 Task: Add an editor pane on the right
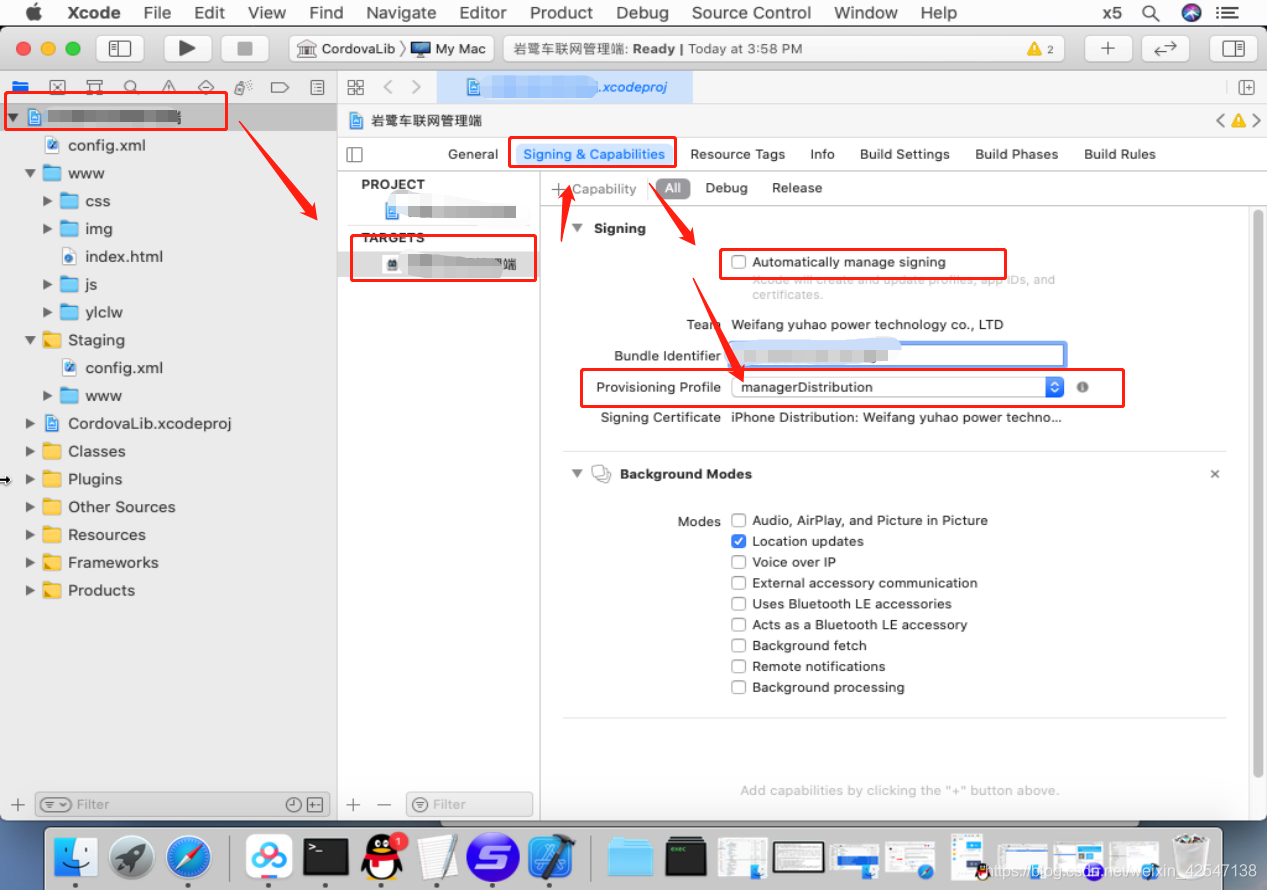1246,87
